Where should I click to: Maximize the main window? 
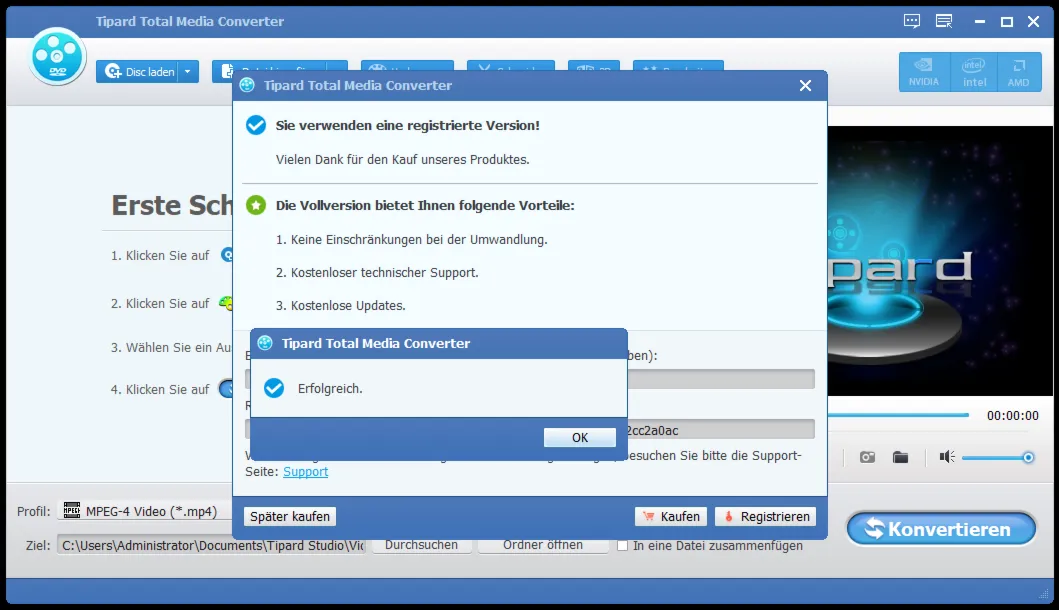click(1006, 22)
